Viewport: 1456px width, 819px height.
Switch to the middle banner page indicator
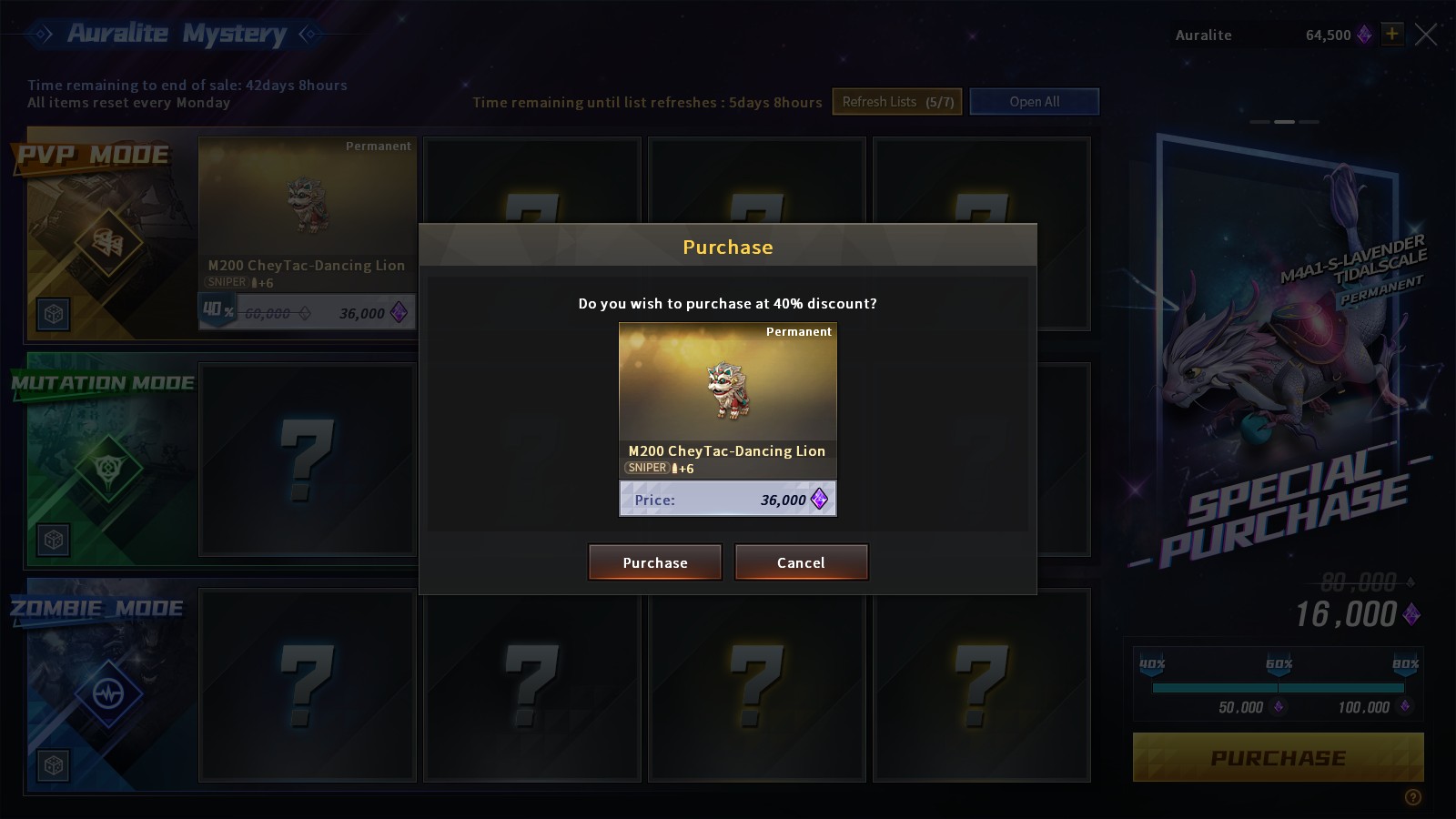[1284, 121]
